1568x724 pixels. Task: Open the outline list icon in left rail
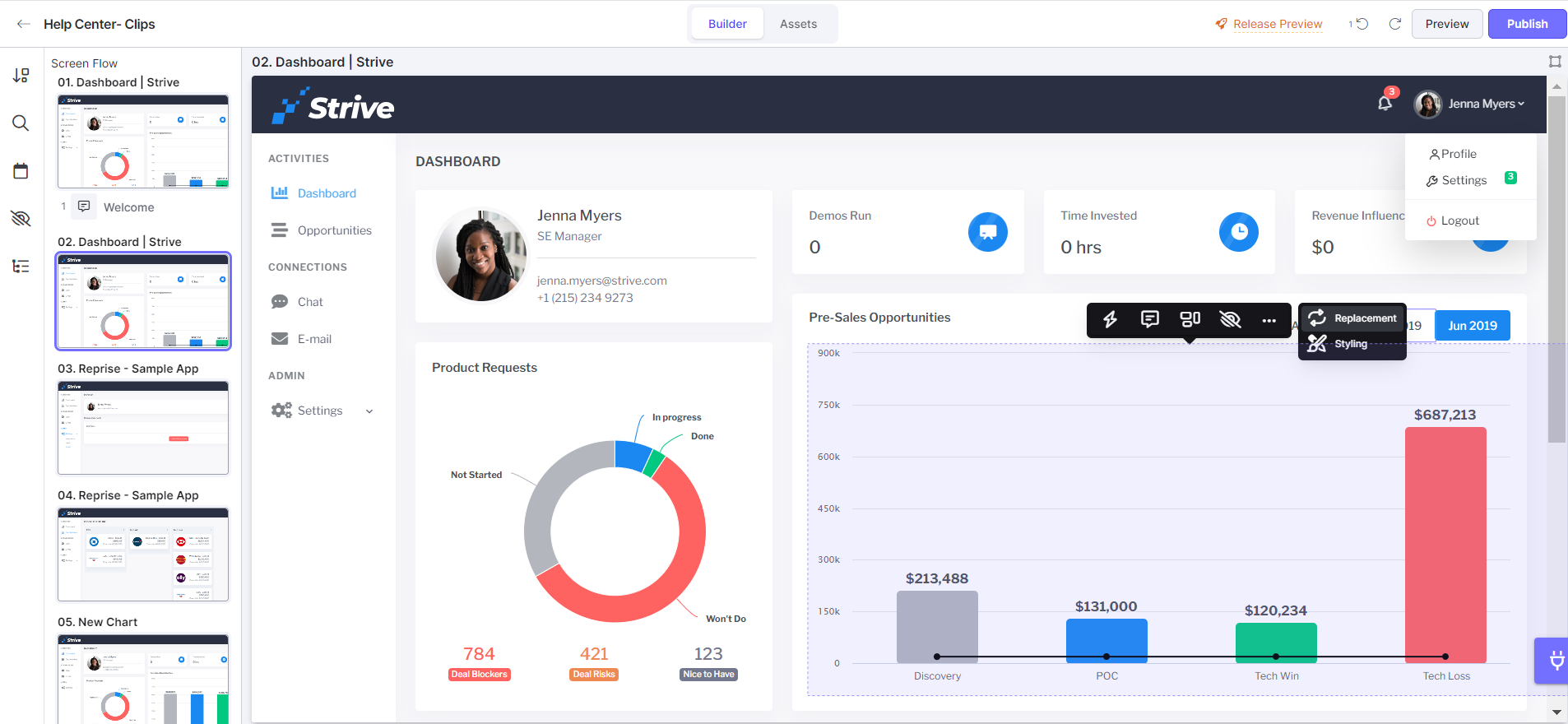tap(21, 266)
